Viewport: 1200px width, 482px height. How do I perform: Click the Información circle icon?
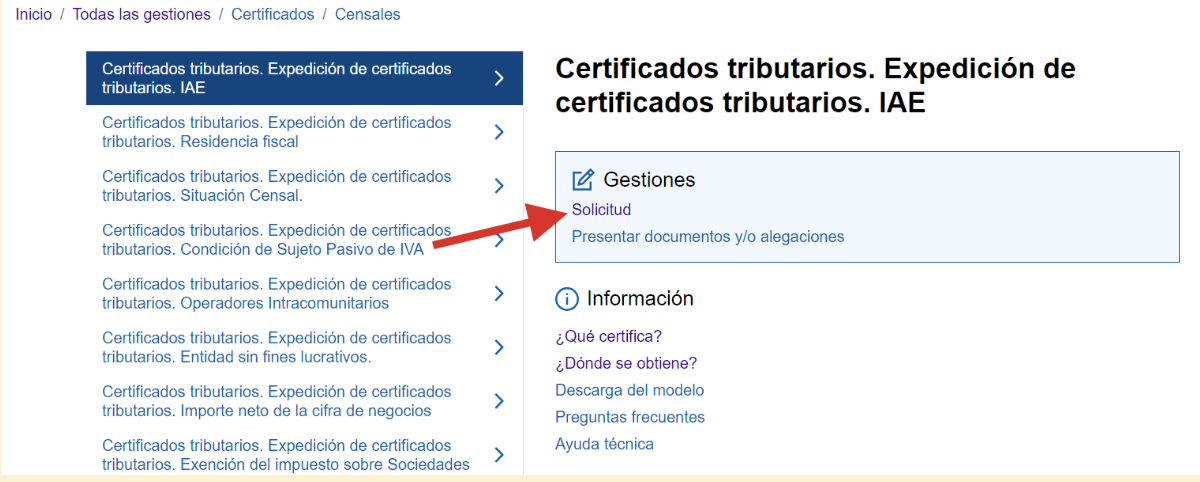(x=567, y=299)
